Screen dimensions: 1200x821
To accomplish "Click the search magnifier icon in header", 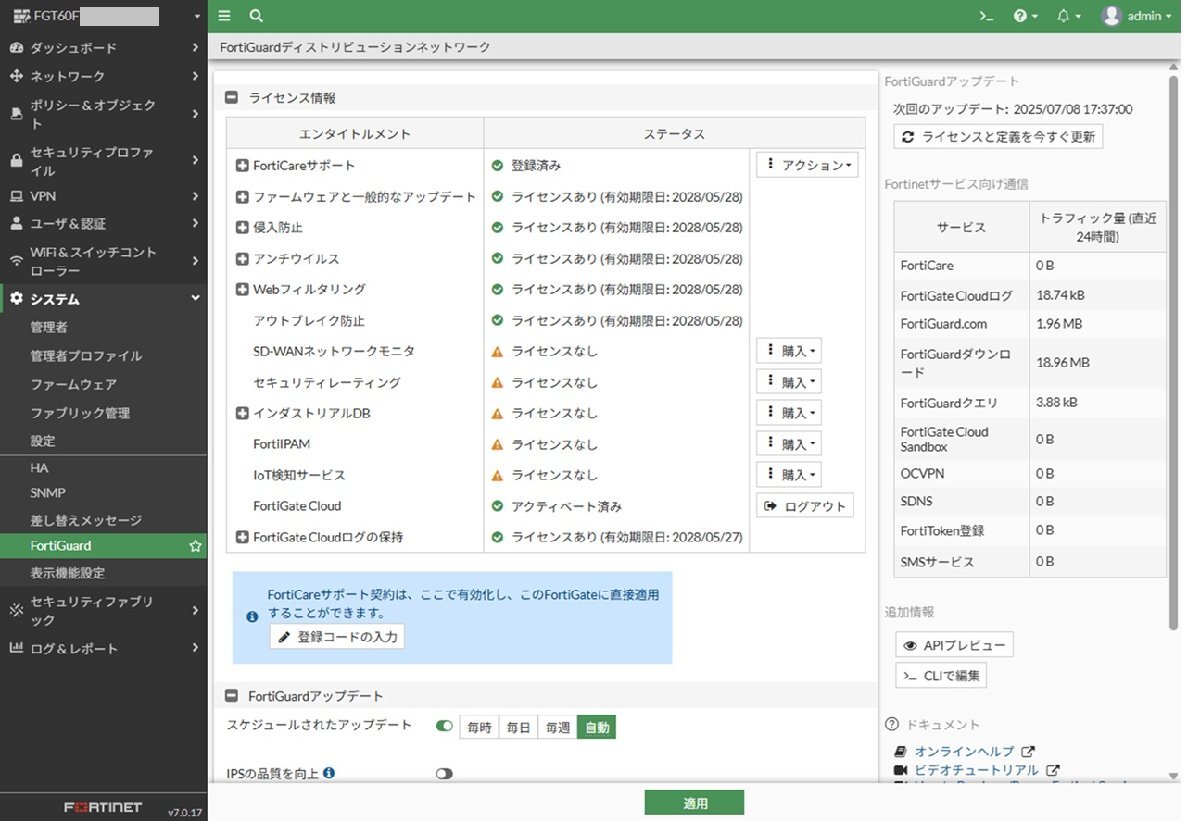I will tap(256, 16).
